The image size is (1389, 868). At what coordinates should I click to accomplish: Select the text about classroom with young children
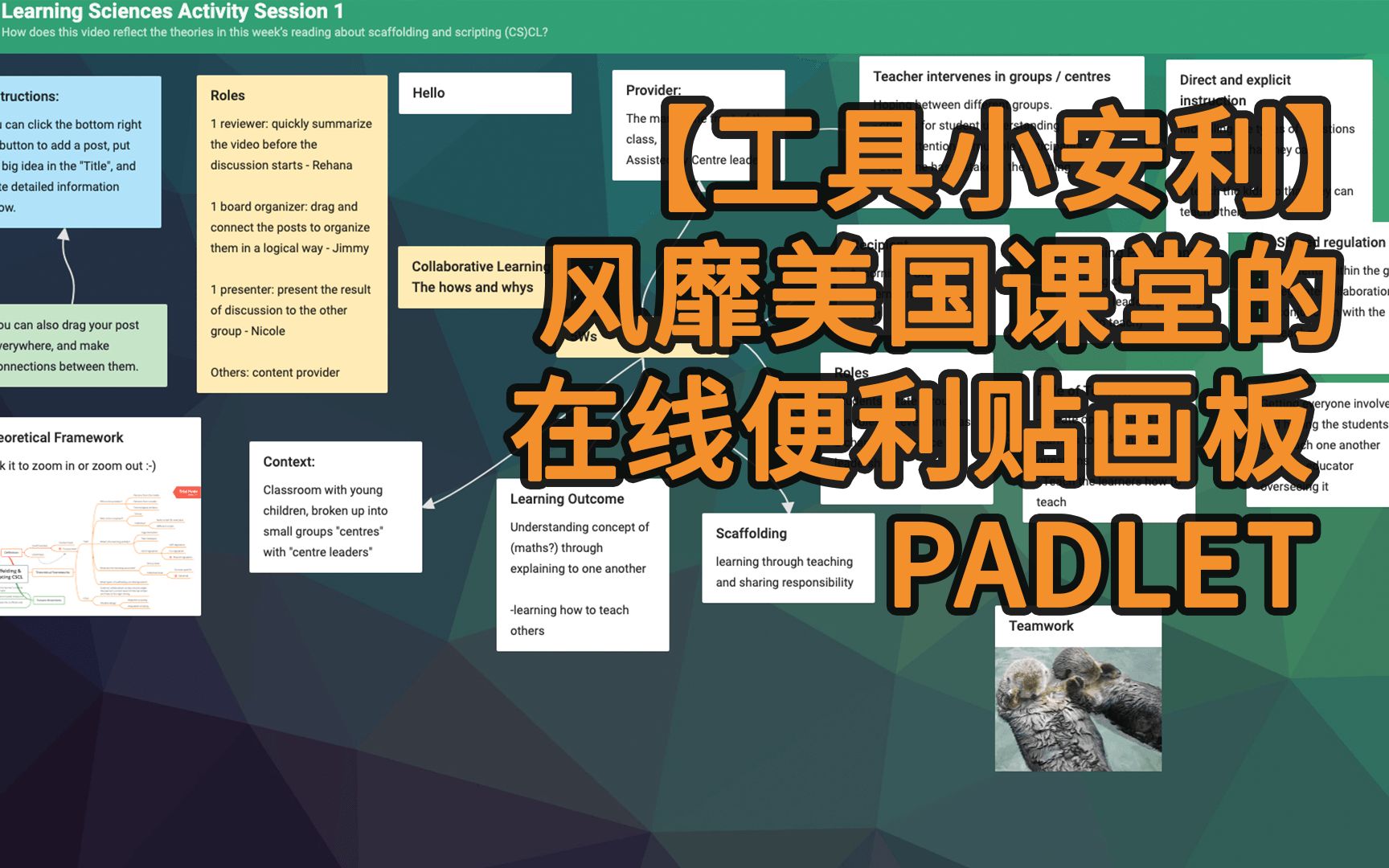[x=326, y=521]
